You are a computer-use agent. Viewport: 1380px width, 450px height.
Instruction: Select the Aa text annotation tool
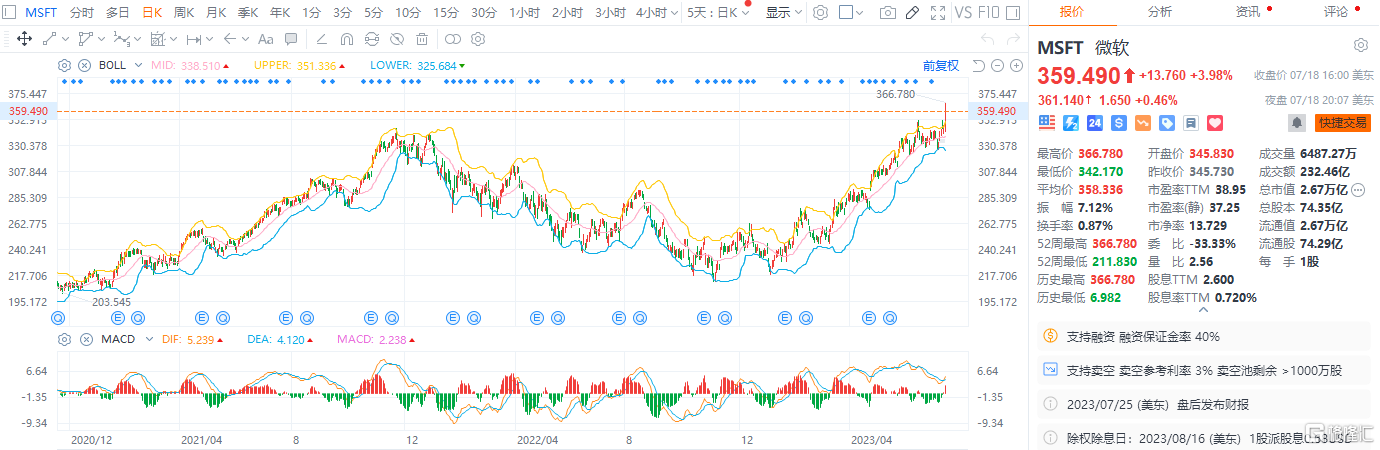pos(265,39)
